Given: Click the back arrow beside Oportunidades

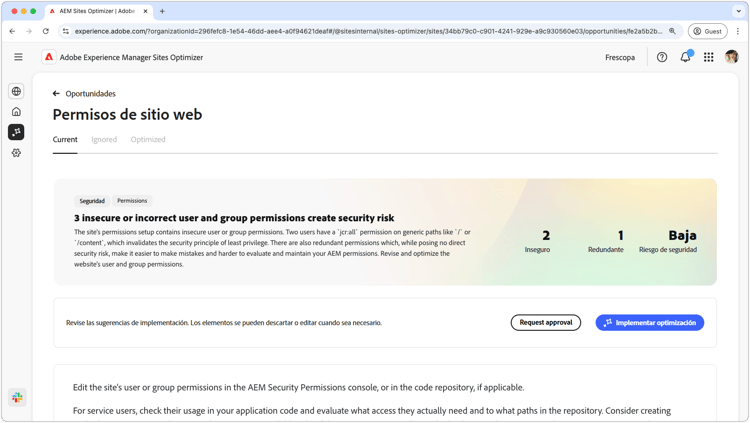Looking at the screenshot, I should 56,93.
